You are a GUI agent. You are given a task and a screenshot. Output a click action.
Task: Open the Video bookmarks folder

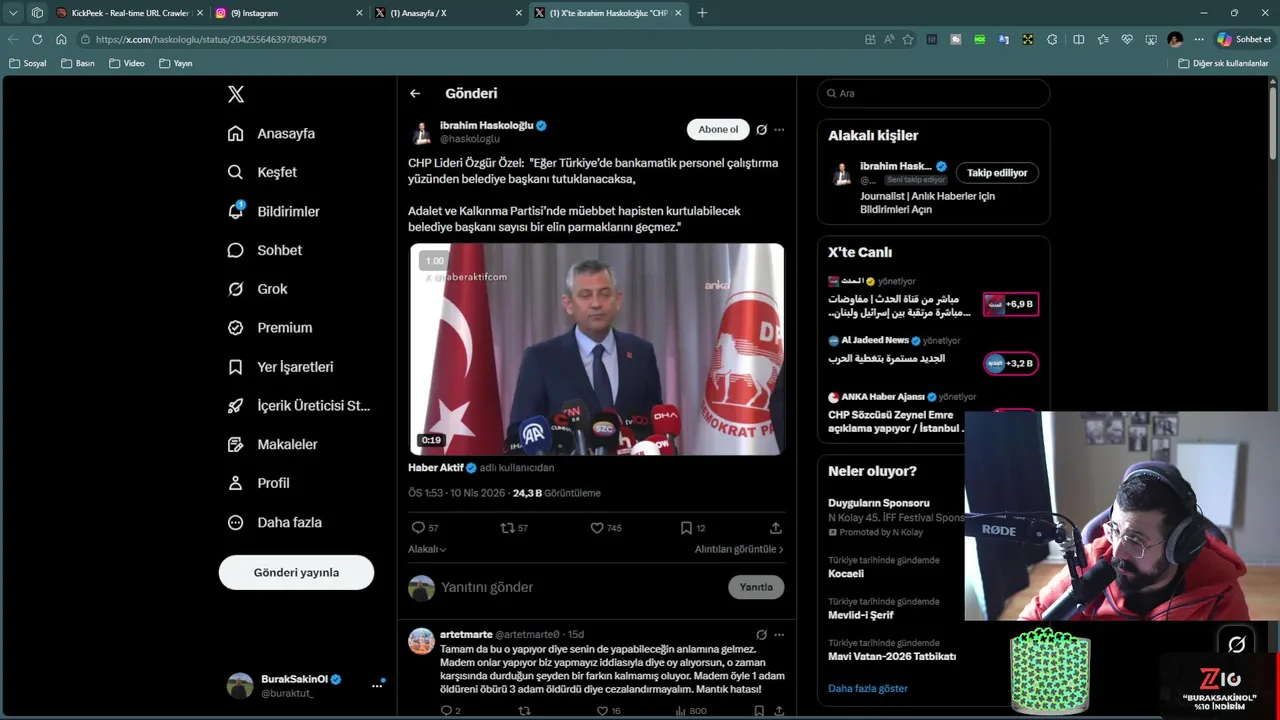(x=127, y=63)
